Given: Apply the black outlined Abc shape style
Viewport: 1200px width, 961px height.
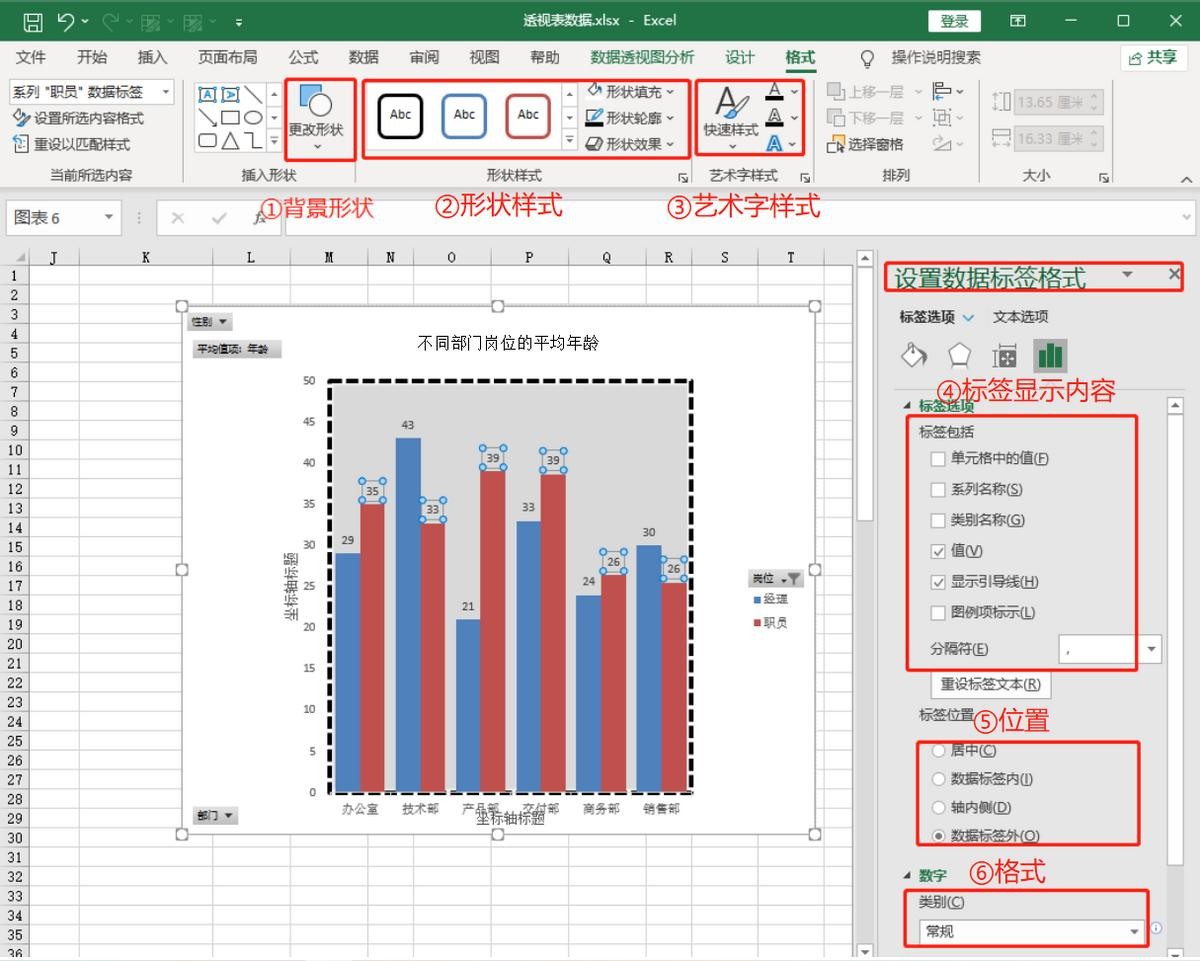Looking at the screenshot, I should tap(400, 115).
